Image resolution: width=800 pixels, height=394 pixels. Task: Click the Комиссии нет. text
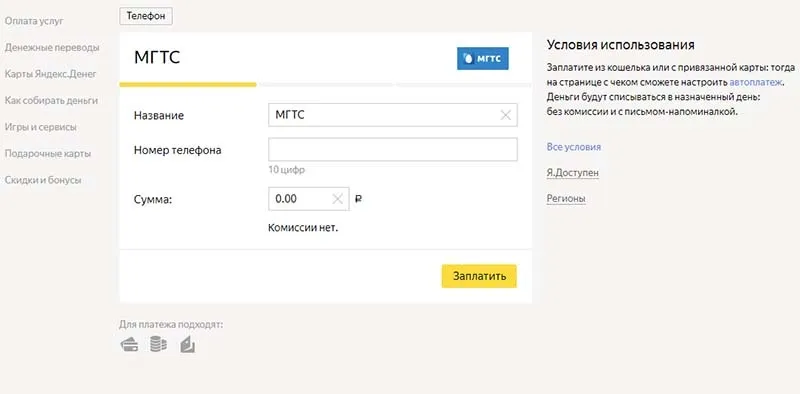pyautogui.click(x=303, y=228)
